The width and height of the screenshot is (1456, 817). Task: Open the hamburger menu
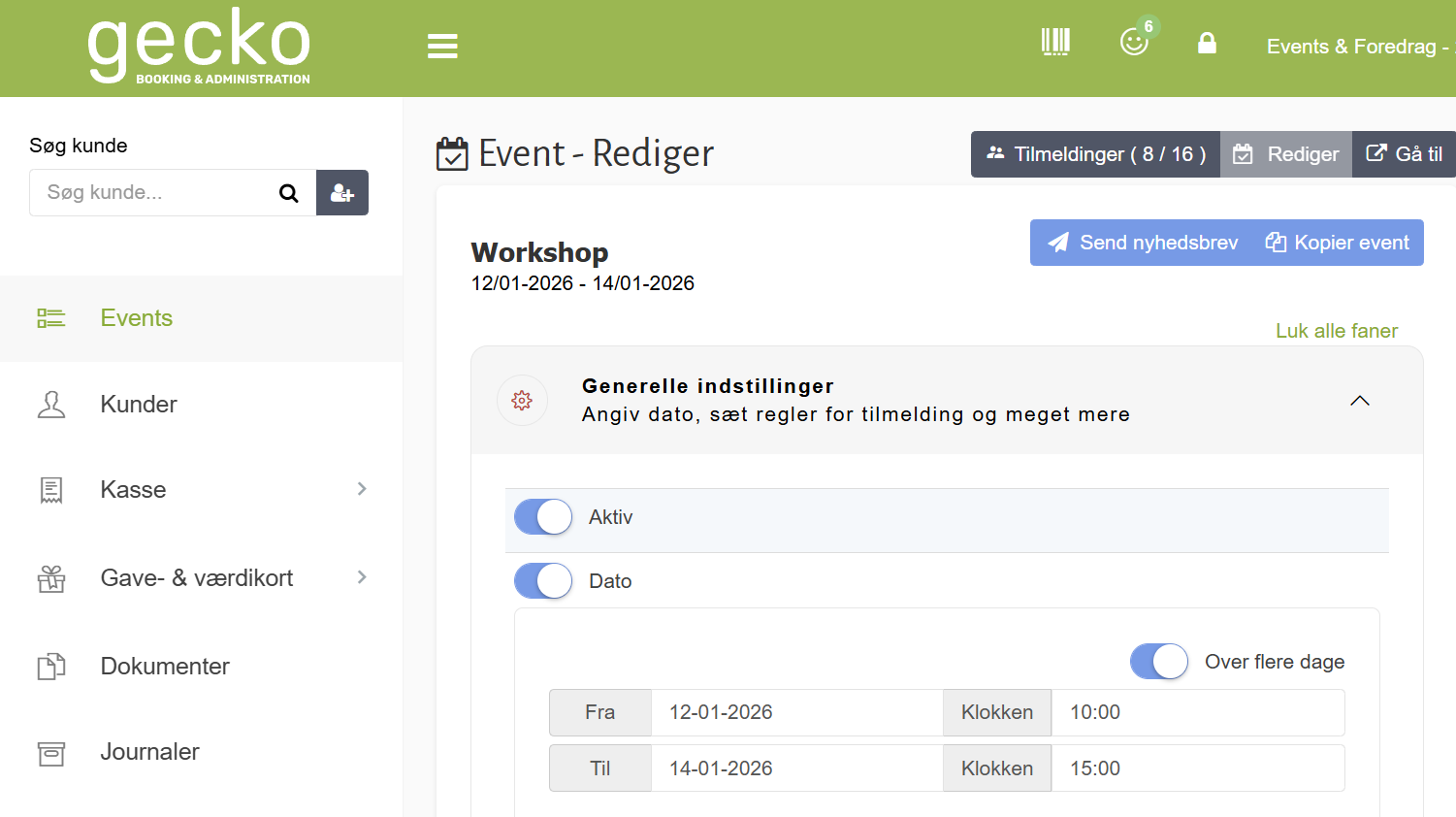(442, 46)
